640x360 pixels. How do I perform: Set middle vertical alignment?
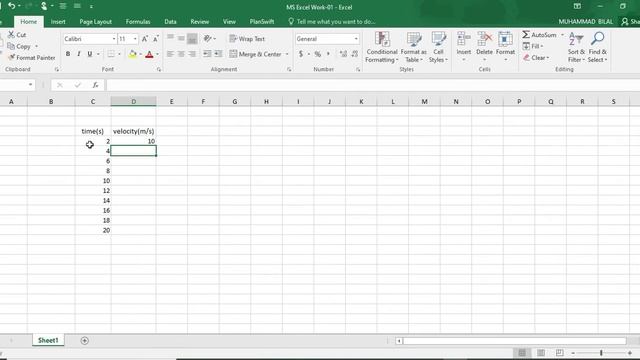tap(181, 39)
